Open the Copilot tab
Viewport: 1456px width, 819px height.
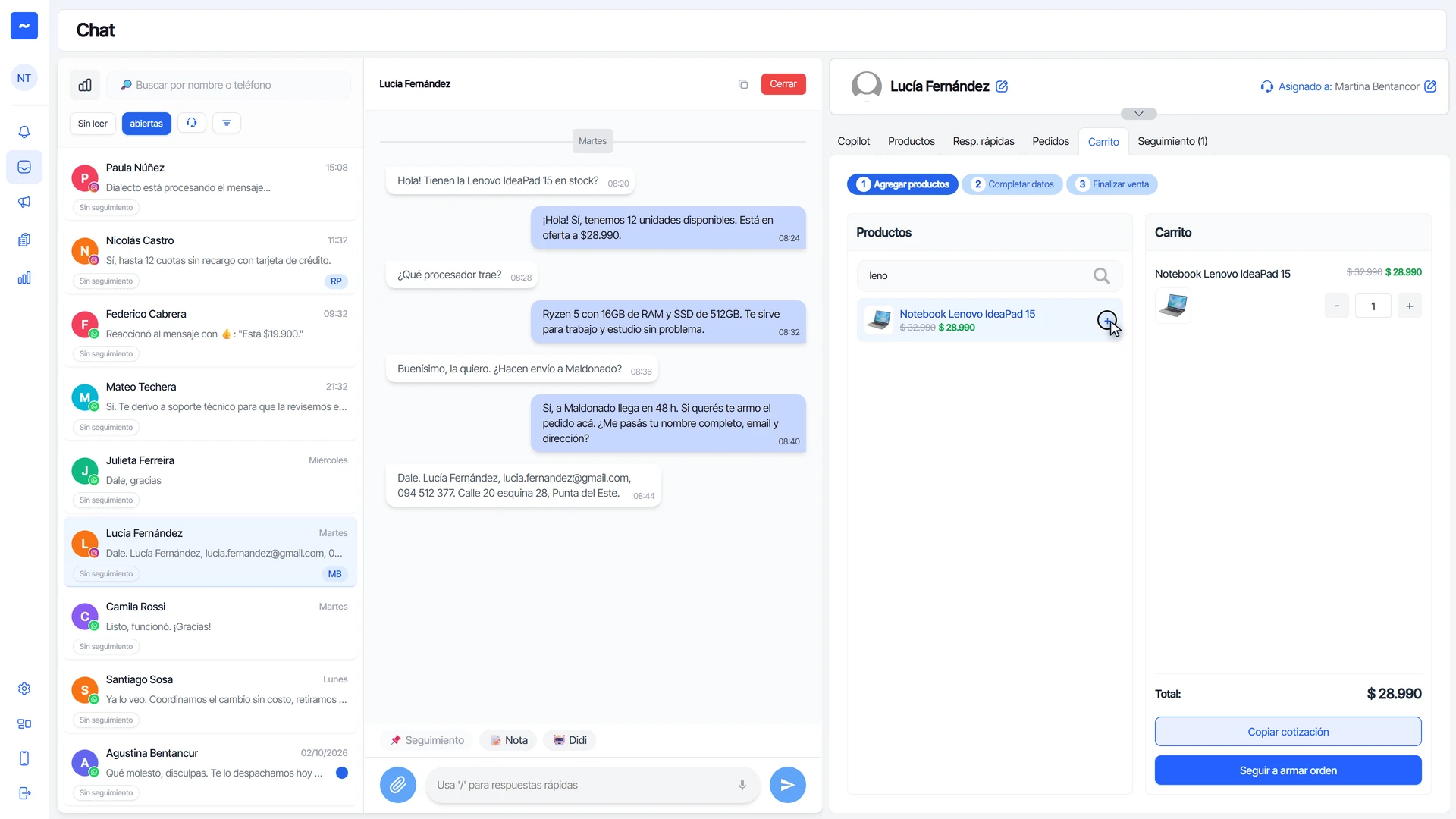[x=853, y=141]
